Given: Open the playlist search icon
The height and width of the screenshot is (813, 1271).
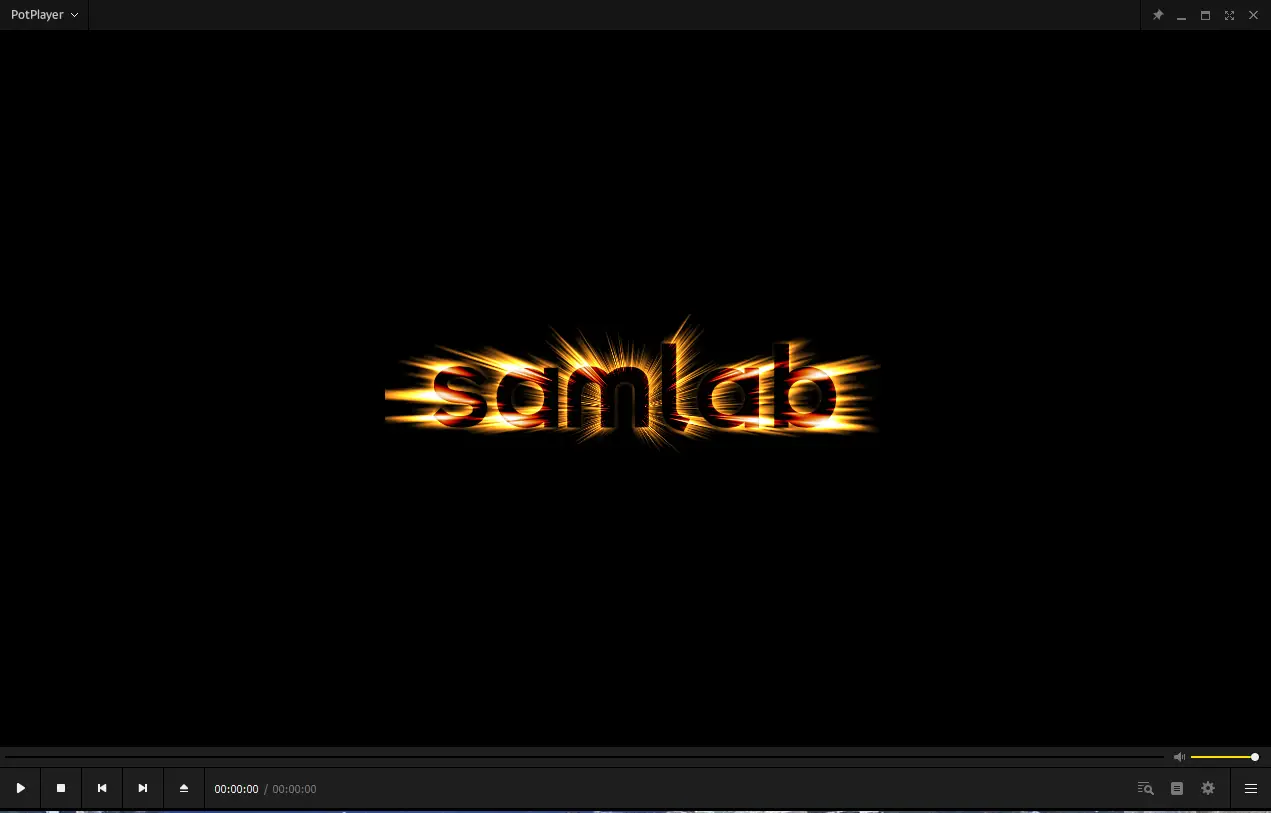Looking at the screenshot, I should [x=1146, y=788].
